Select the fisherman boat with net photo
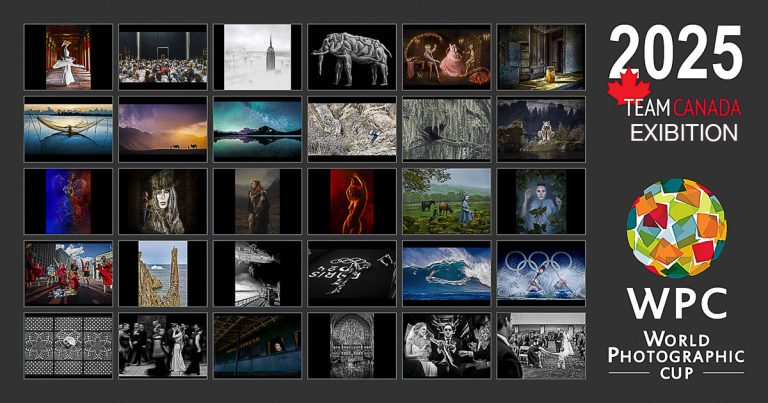The image size is (768, 403). (67, 129)
